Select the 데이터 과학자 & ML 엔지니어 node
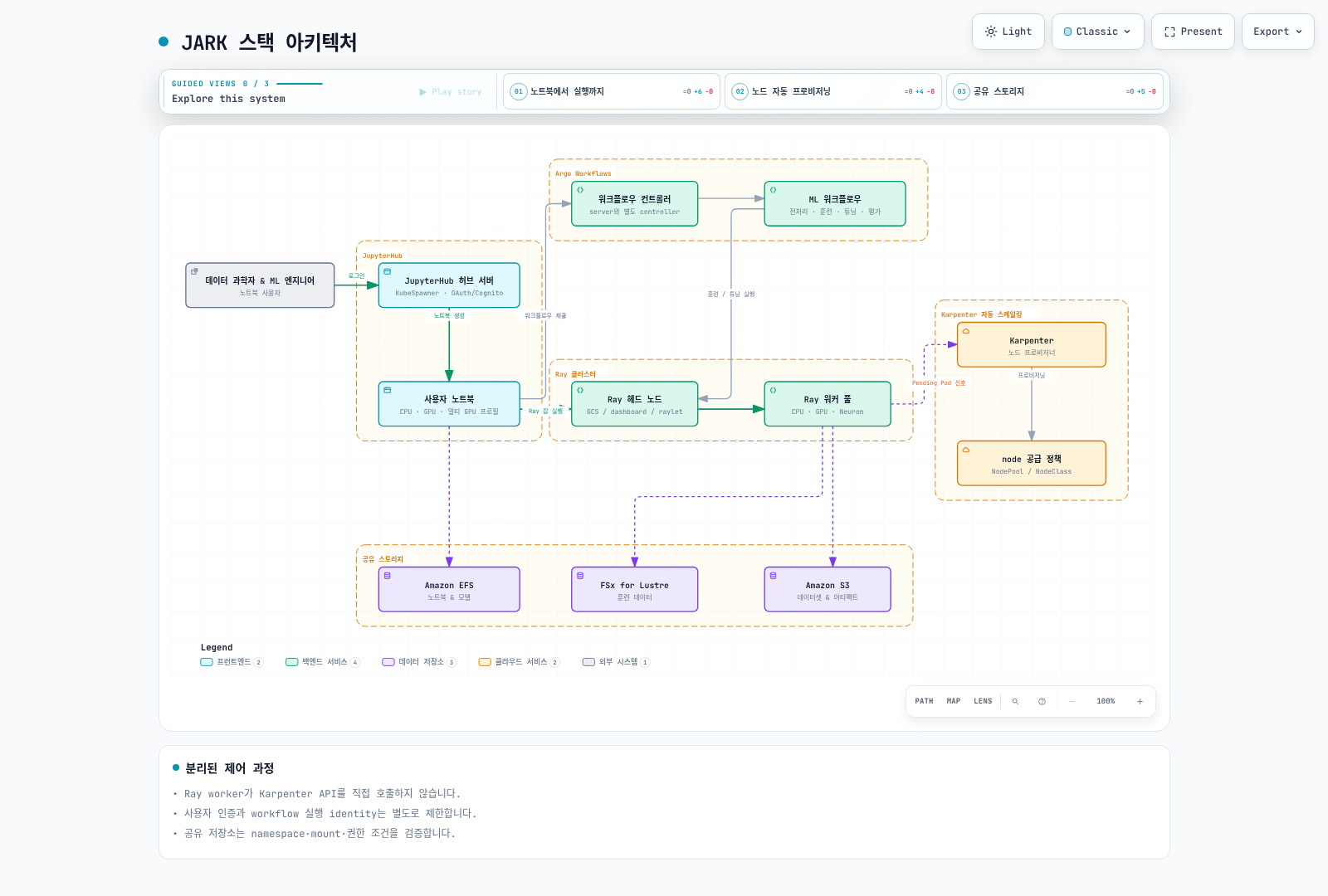Screen dimensions: 1328x896 click(x=260, y=285)
